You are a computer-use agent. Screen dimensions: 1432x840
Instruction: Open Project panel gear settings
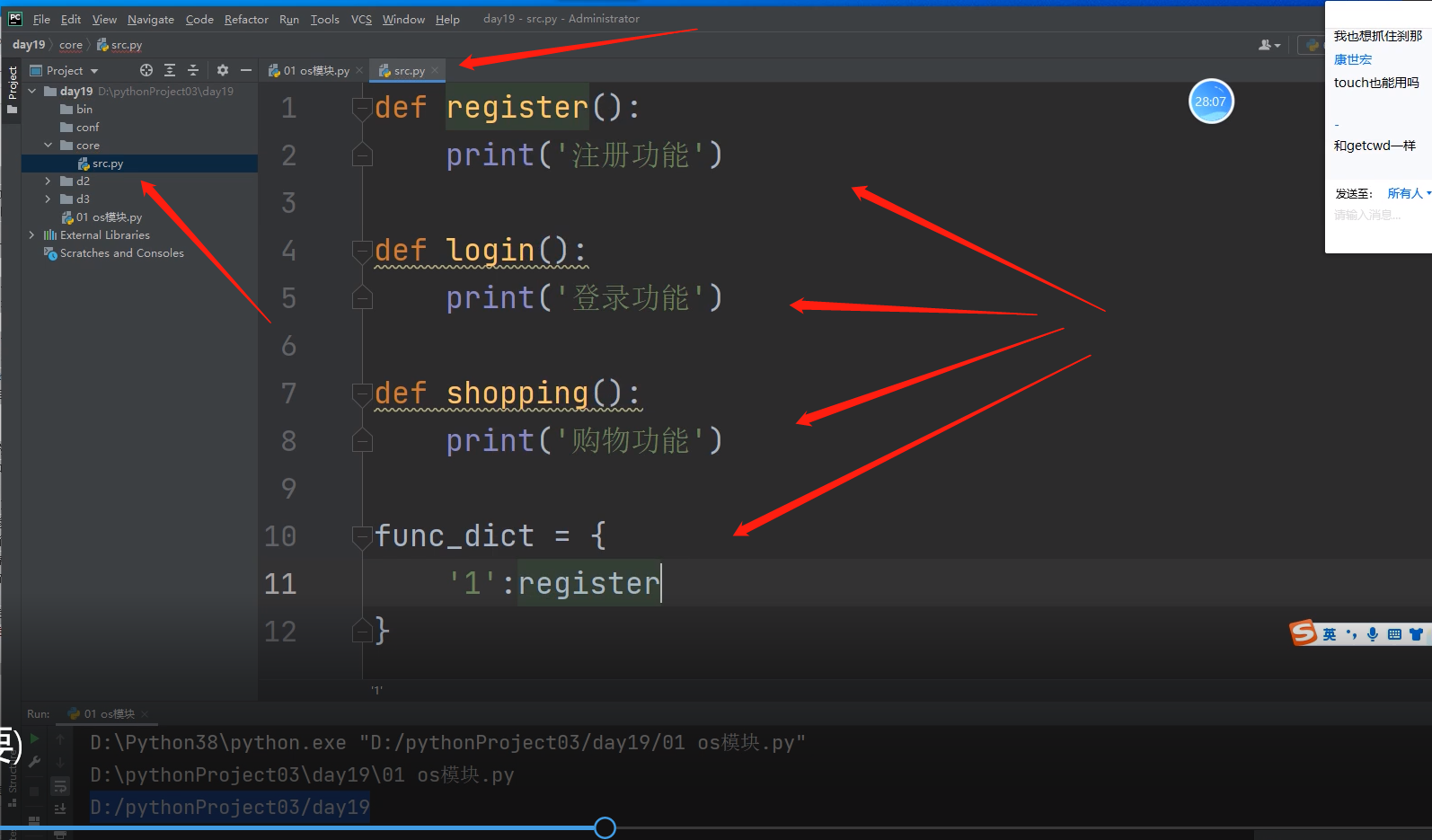[x=223, y=70]
